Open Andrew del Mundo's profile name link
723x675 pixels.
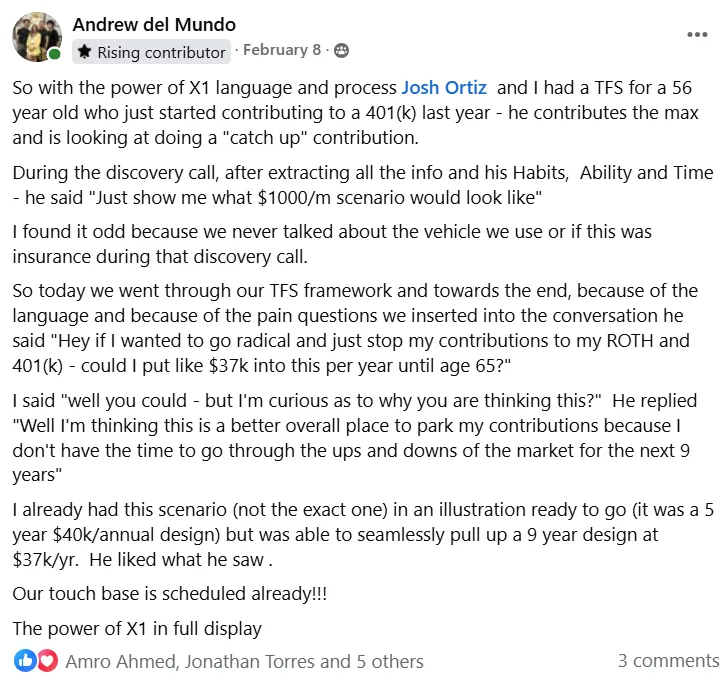coord(154,24)
